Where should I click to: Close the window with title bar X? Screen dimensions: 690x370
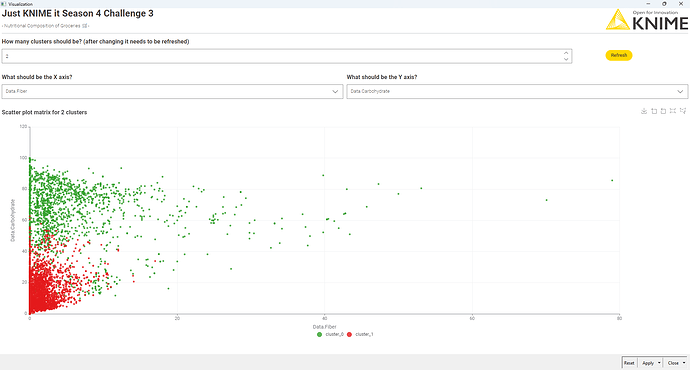point(681,4)
